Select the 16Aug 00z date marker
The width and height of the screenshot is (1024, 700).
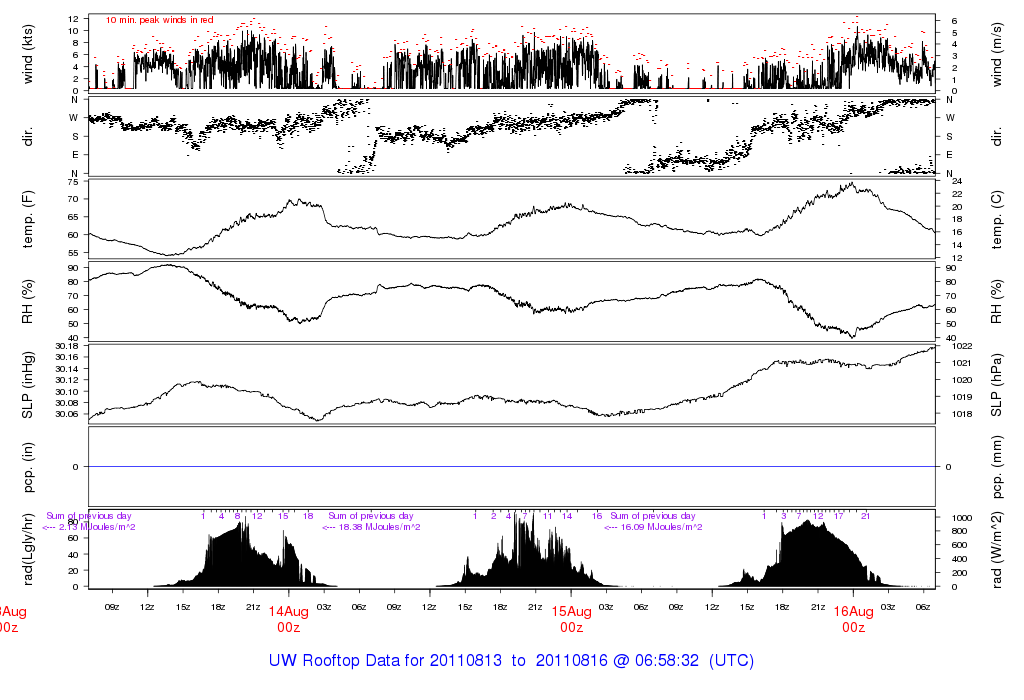tap(853, 619)
